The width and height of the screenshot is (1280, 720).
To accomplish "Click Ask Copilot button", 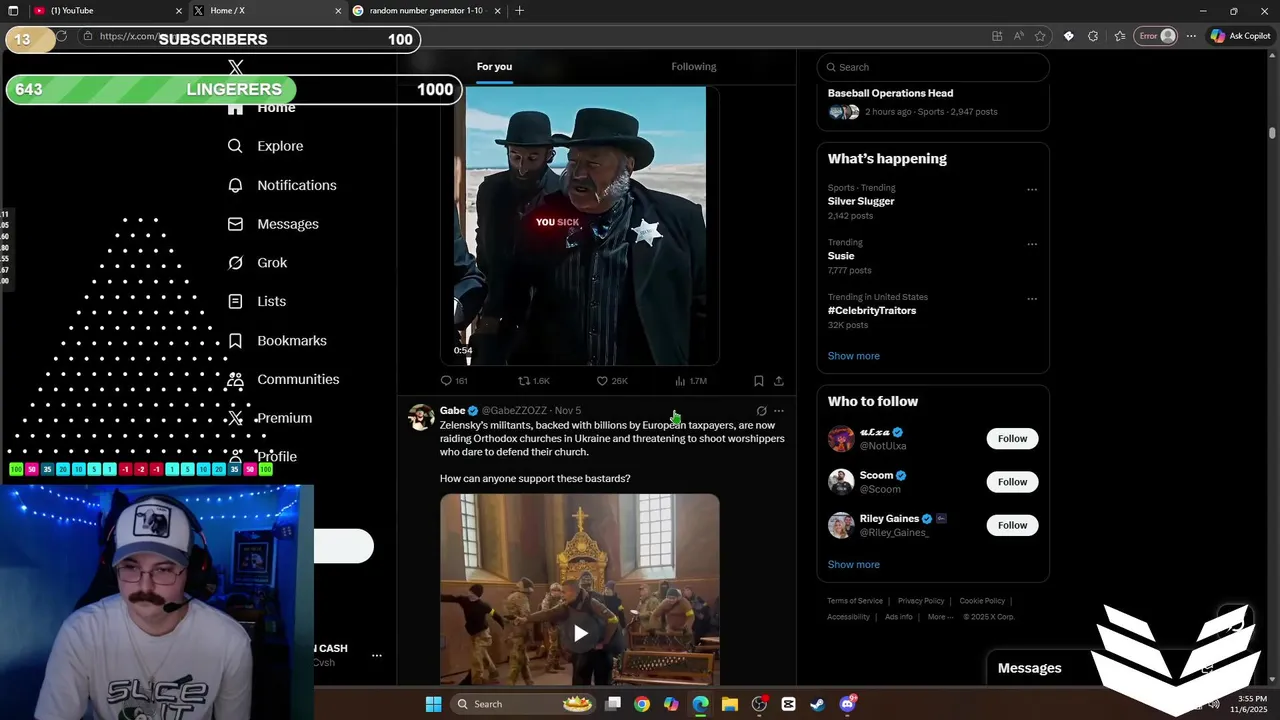I will click(1240, 36).
